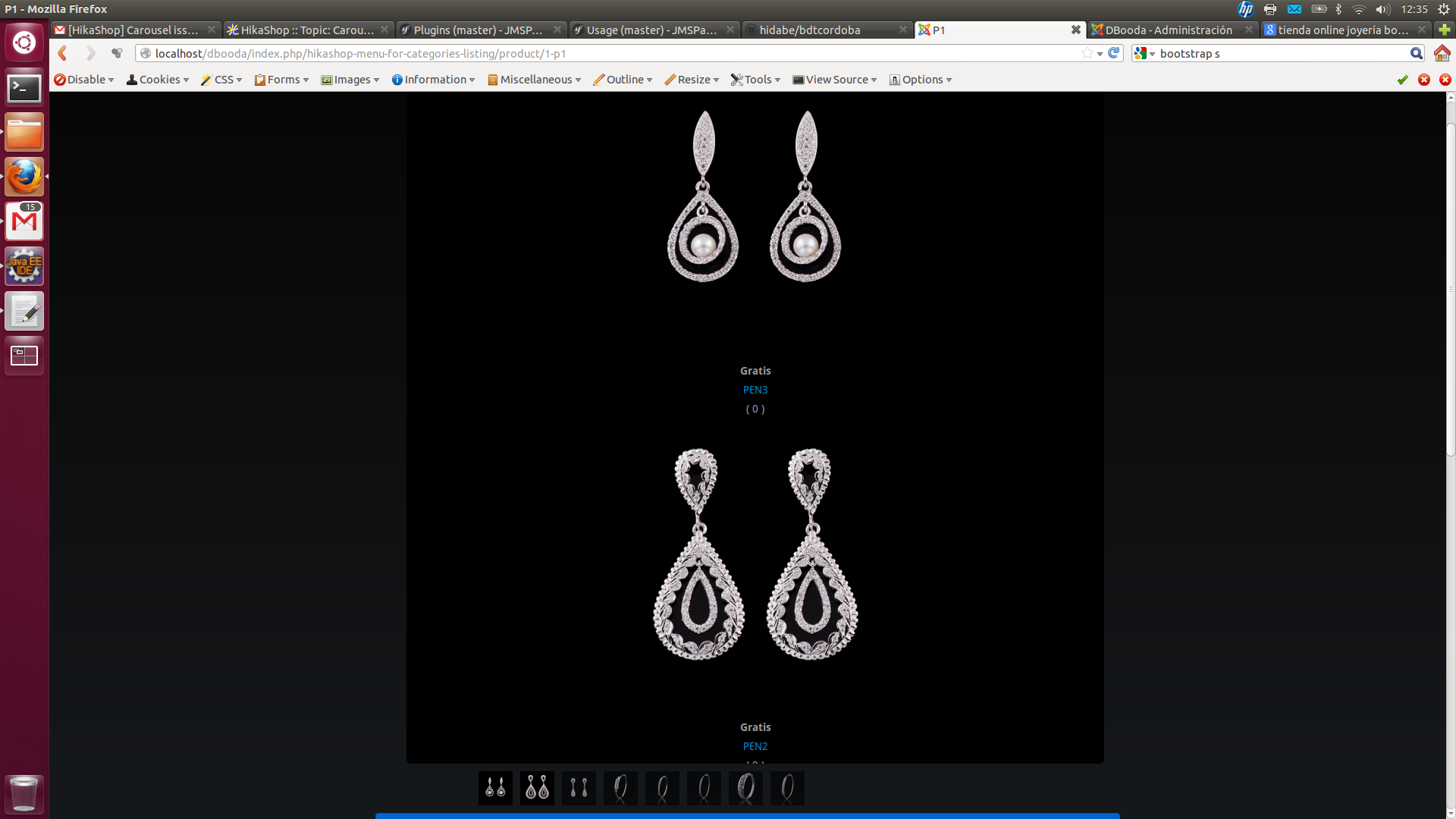Open the Disable toolbar dropdown

point(84,80)
